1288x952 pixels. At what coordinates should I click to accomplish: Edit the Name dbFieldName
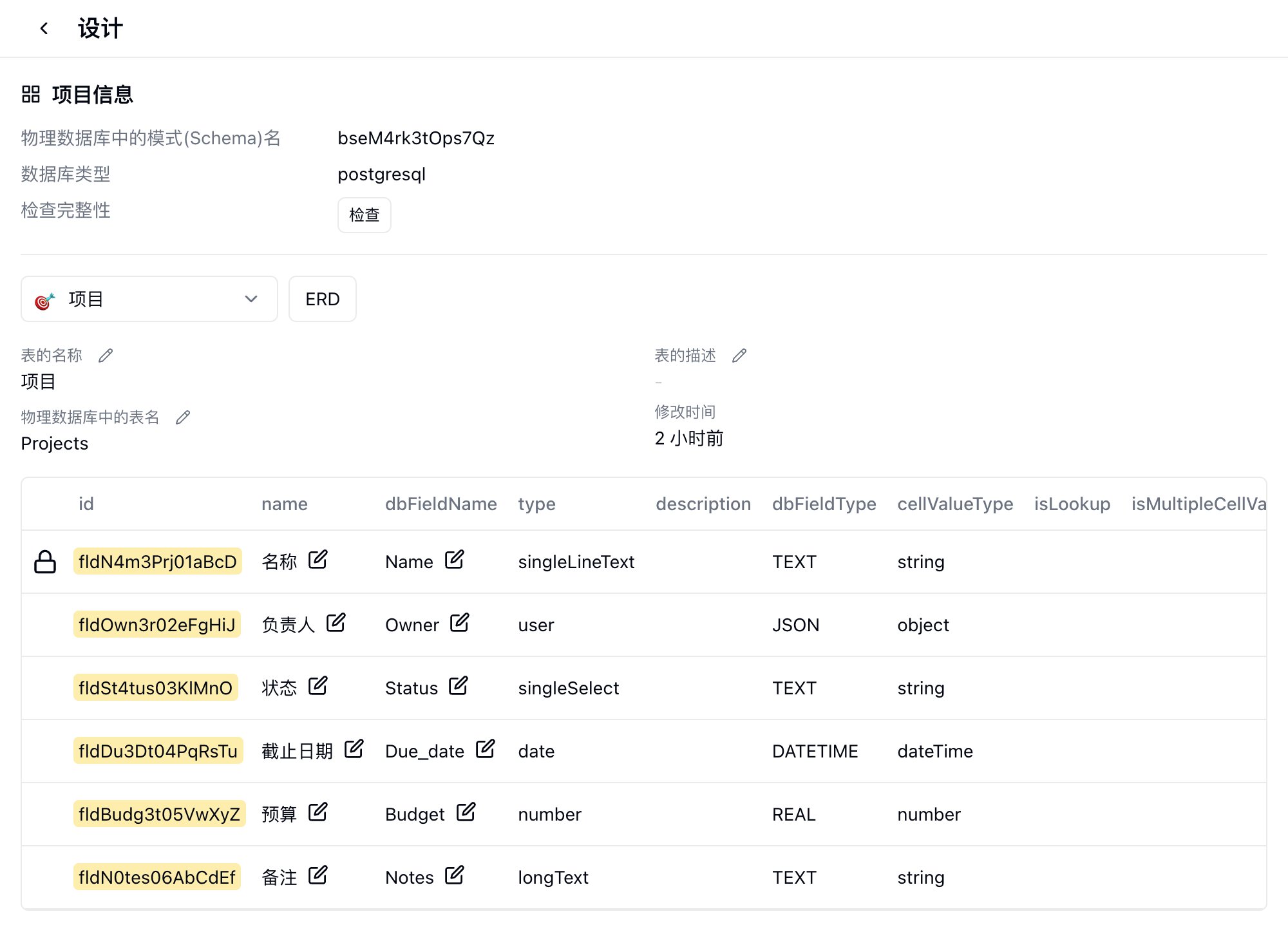tap(454, 560)
